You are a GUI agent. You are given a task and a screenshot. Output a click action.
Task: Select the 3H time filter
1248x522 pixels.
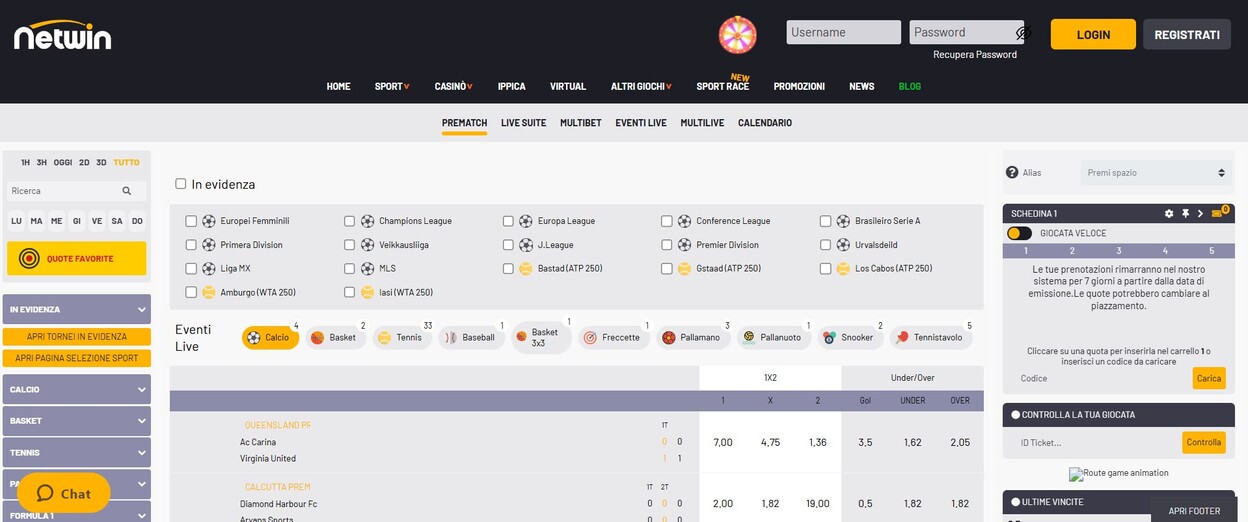(x=42, y=162)
